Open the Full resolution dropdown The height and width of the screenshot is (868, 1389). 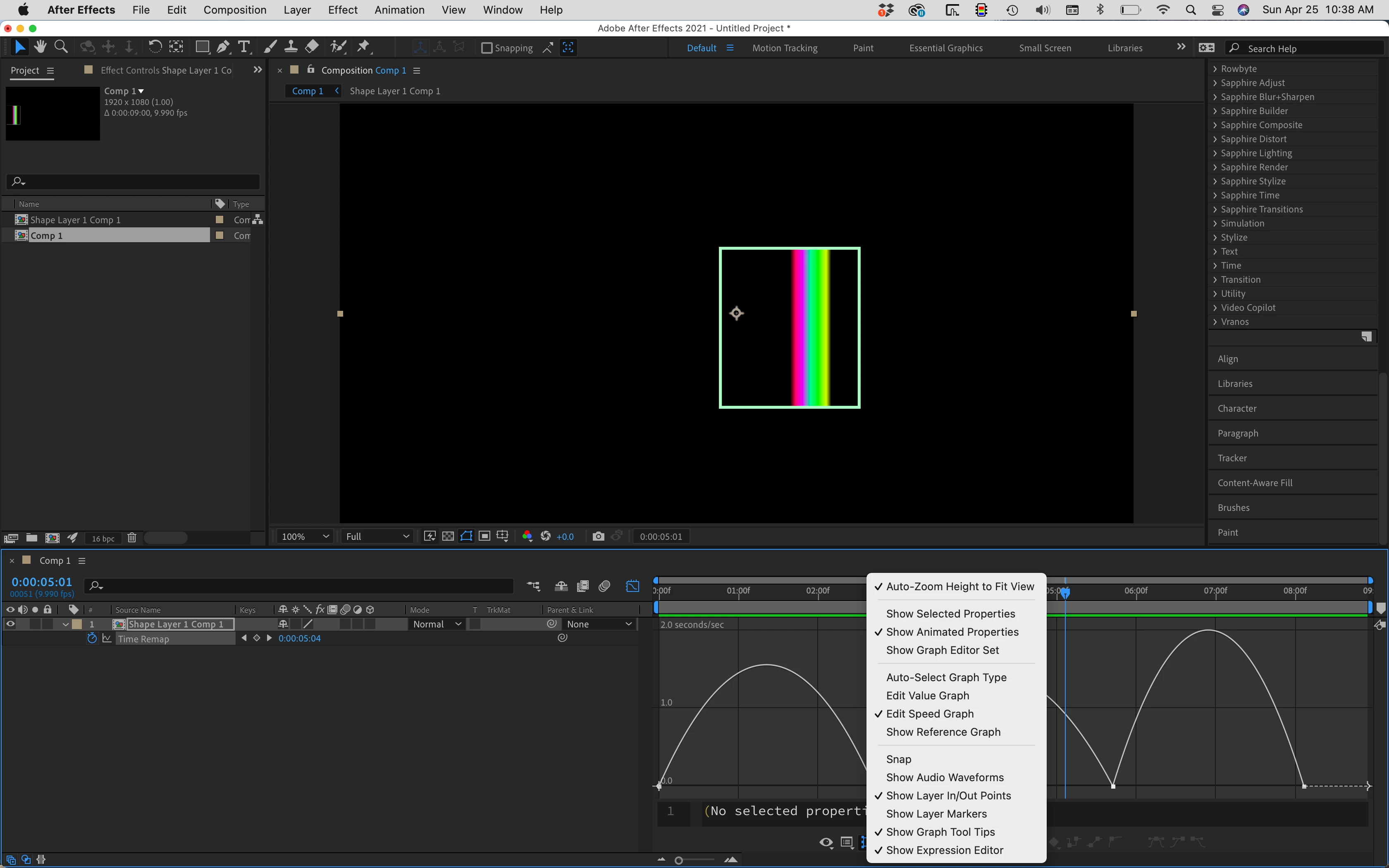pyautogui.click(x=377, y=536)
